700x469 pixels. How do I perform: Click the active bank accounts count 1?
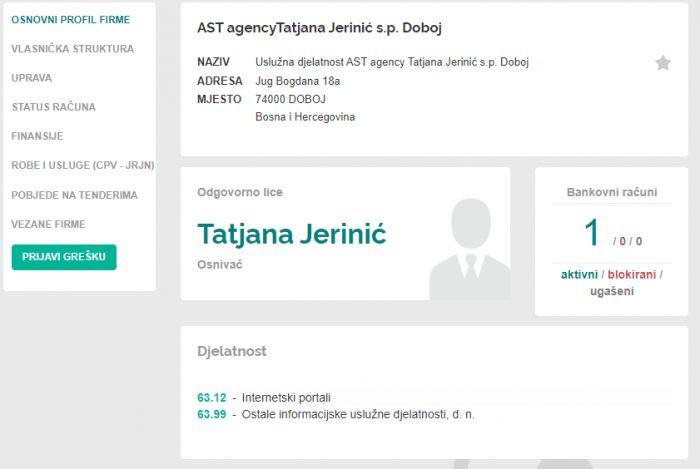[x=592, y=232]
